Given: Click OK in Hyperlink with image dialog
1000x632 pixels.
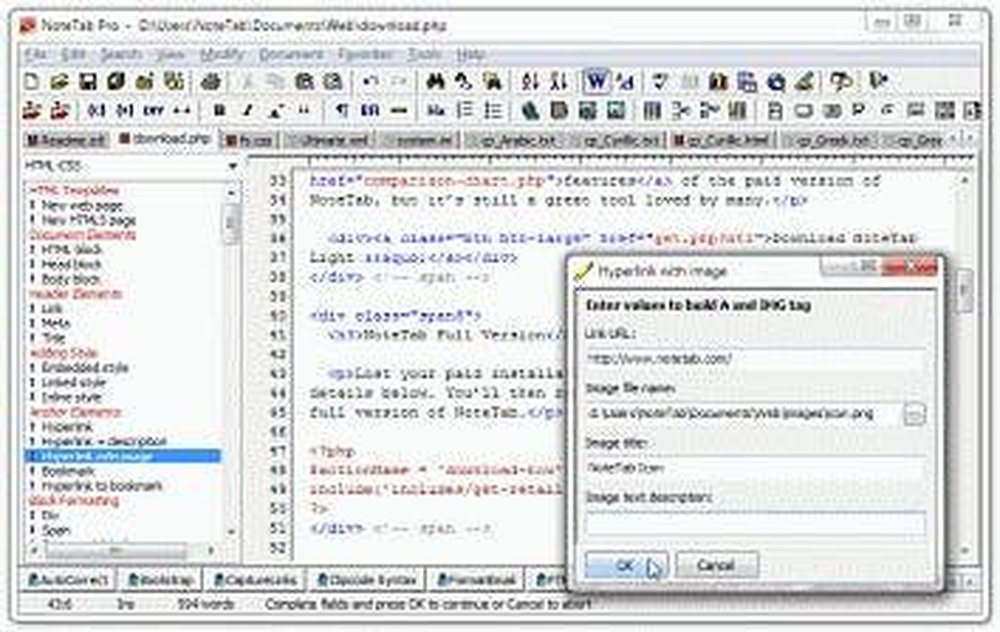Looking at the screenshot, I should click(x=626, y=566).
